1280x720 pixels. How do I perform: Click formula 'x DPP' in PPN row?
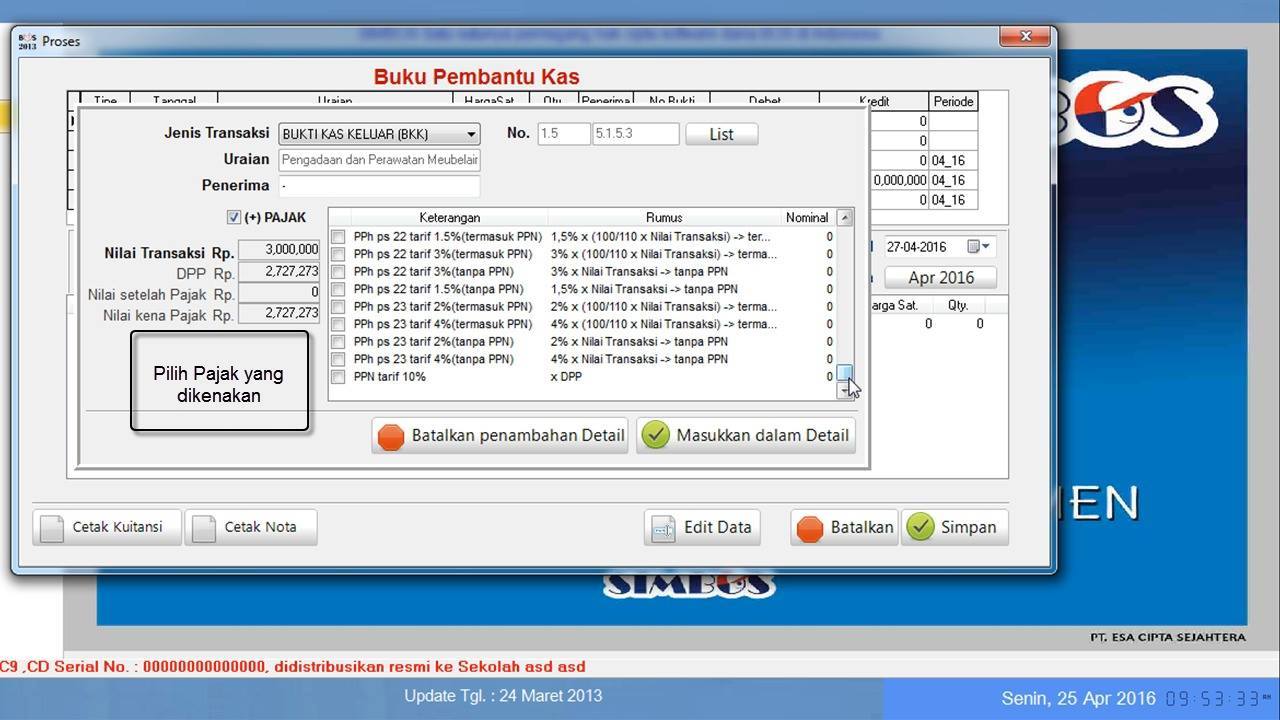(x=565, y=377)
